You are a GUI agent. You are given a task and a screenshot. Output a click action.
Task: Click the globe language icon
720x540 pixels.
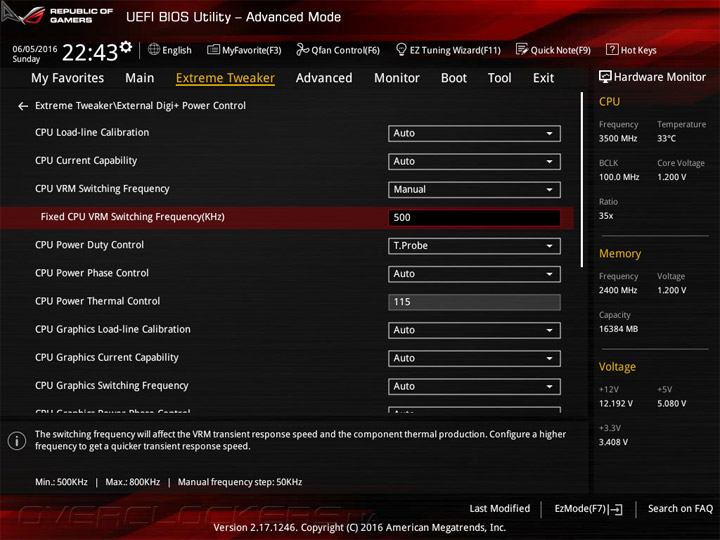tap(154, 49)
